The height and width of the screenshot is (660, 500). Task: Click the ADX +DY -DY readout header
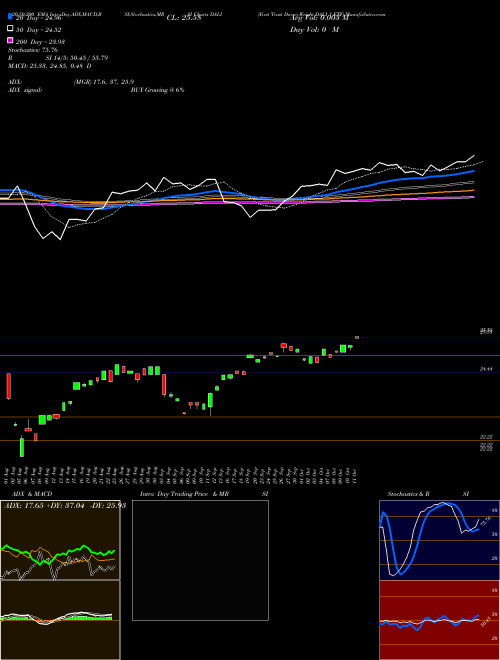pyautogui.click(x=65, y=505)
